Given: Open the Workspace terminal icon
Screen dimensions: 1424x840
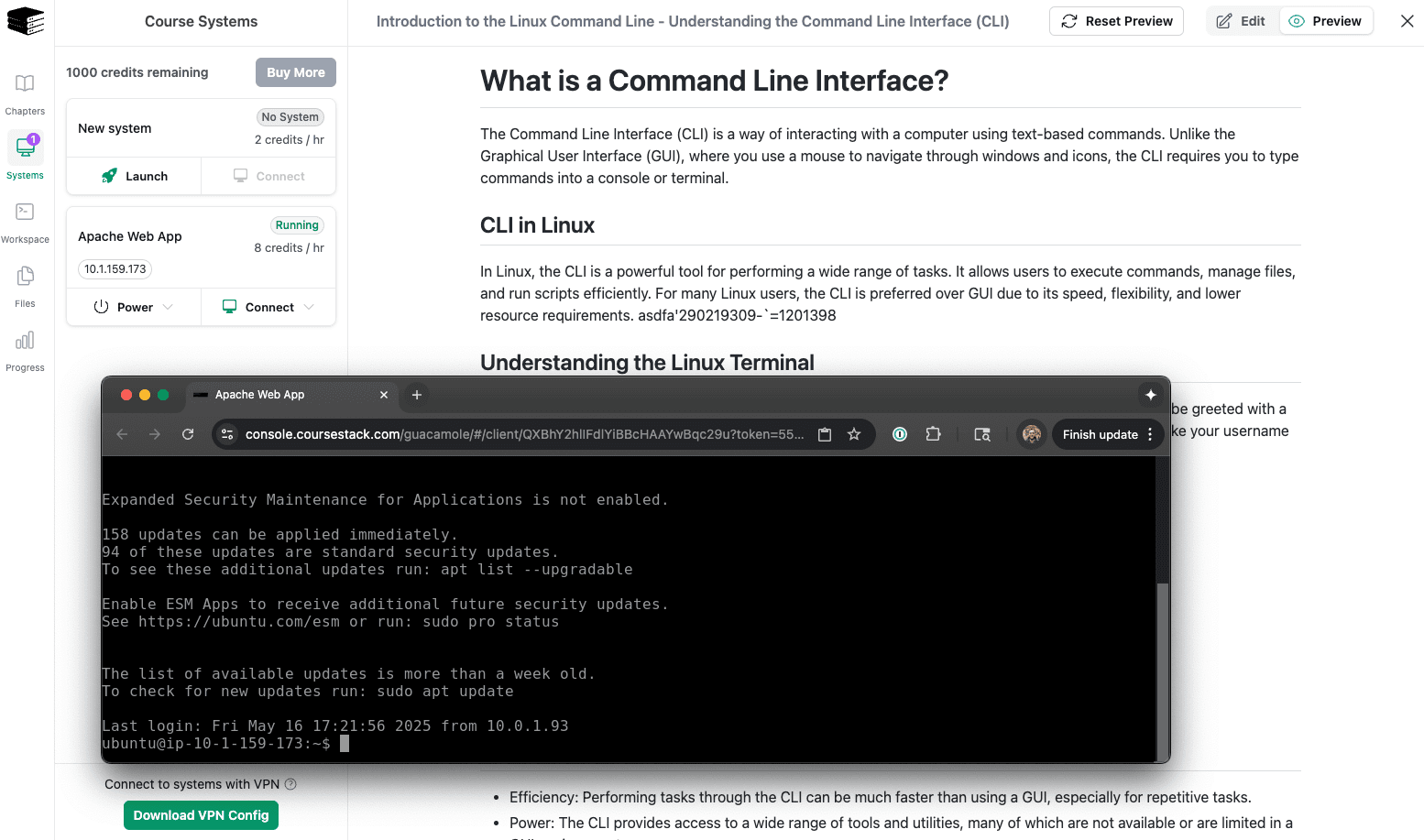Looking at the screenshot, I should pos(25,219).
